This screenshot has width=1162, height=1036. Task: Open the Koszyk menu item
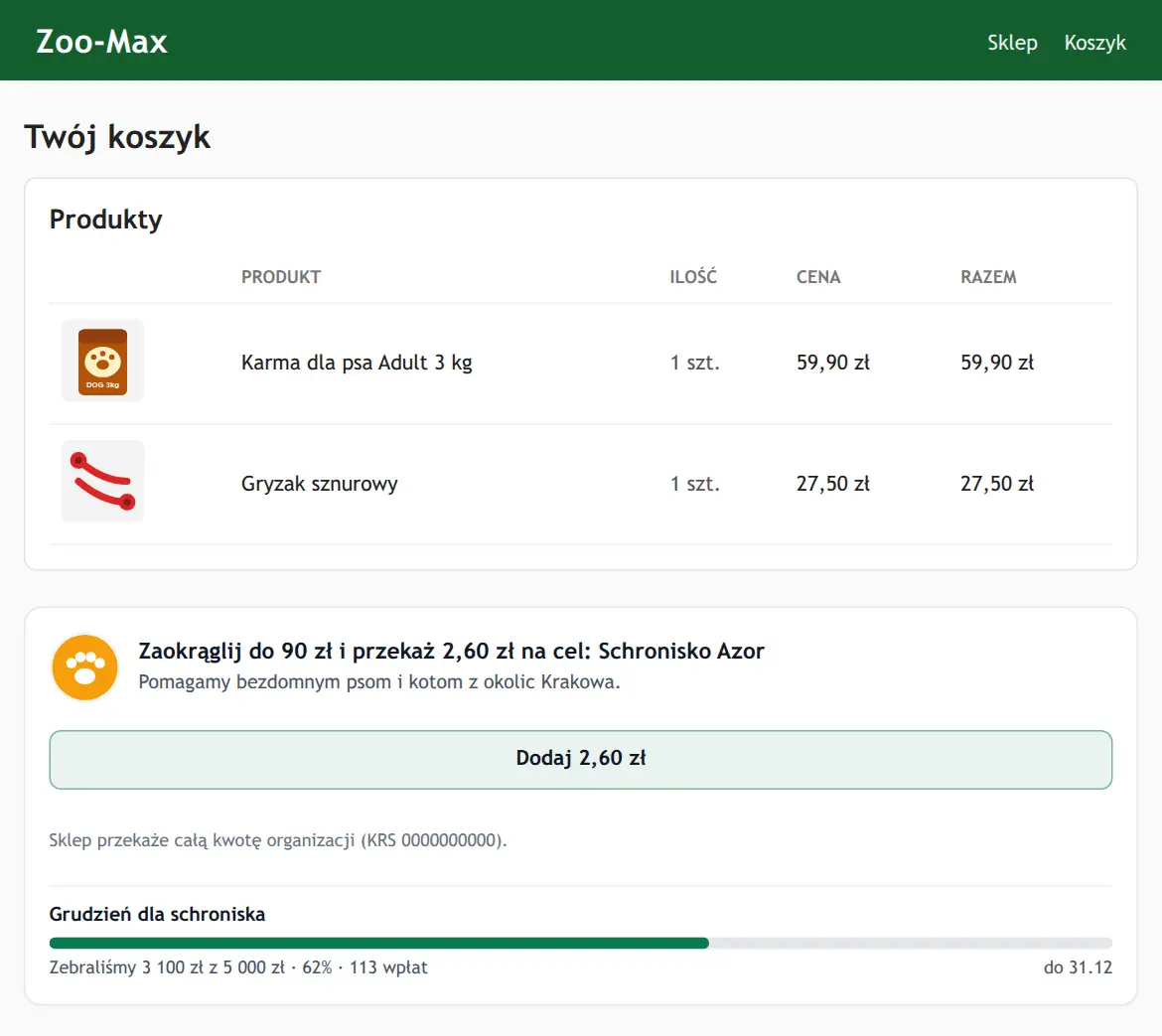pos(1094,43)
